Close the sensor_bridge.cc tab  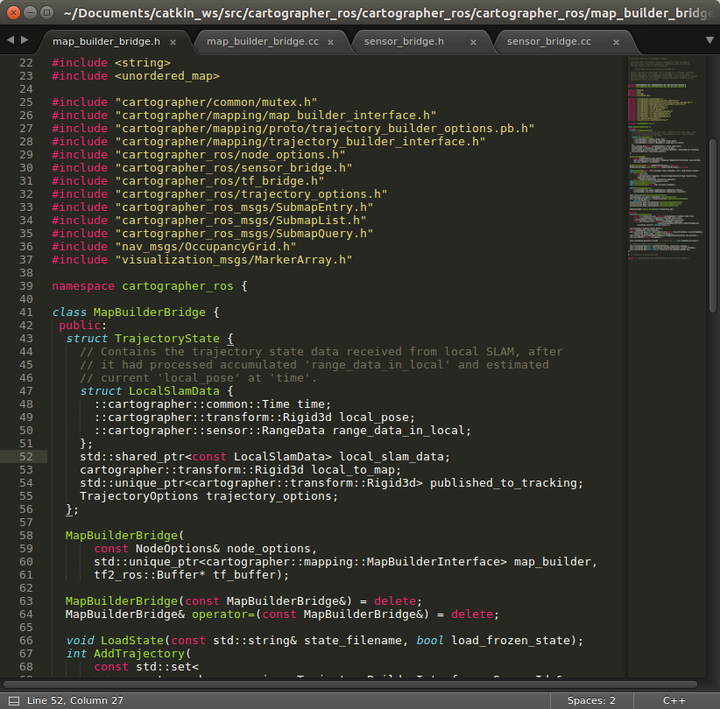[x=616, y=42]
